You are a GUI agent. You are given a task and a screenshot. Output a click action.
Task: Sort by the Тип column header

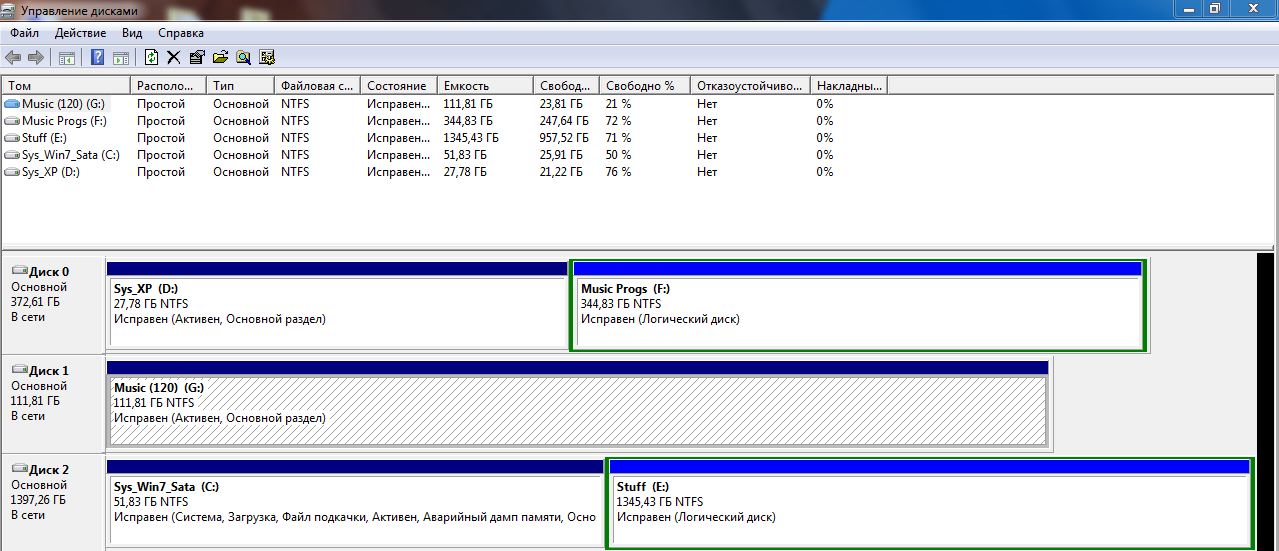click(241, 86)
